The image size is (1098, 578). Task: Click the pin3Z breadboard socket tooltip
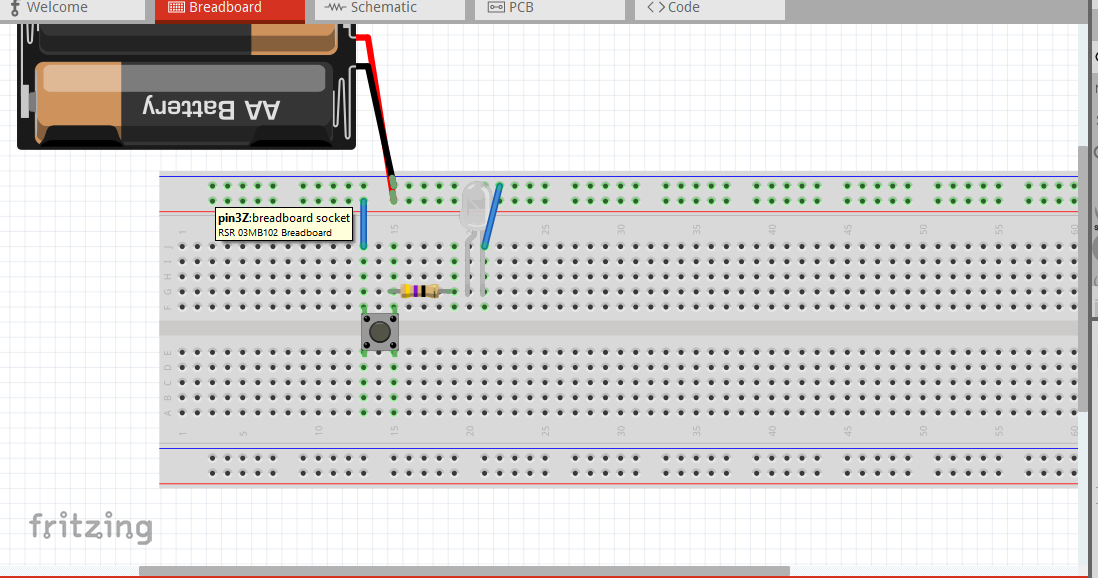click(x=285, y=225)
